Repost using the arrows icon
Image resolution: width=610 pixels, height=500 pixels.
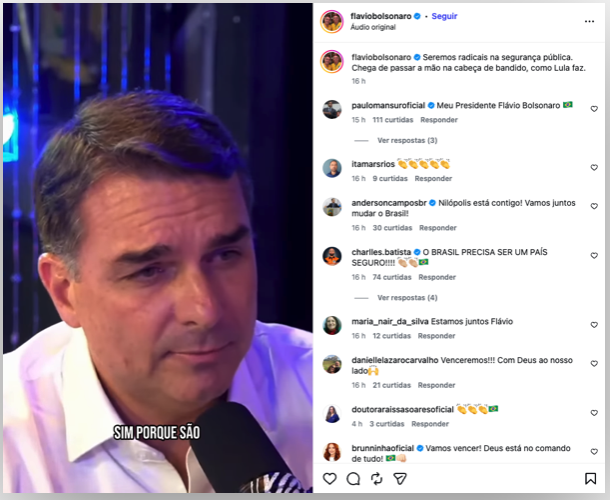tap(375, 479)
